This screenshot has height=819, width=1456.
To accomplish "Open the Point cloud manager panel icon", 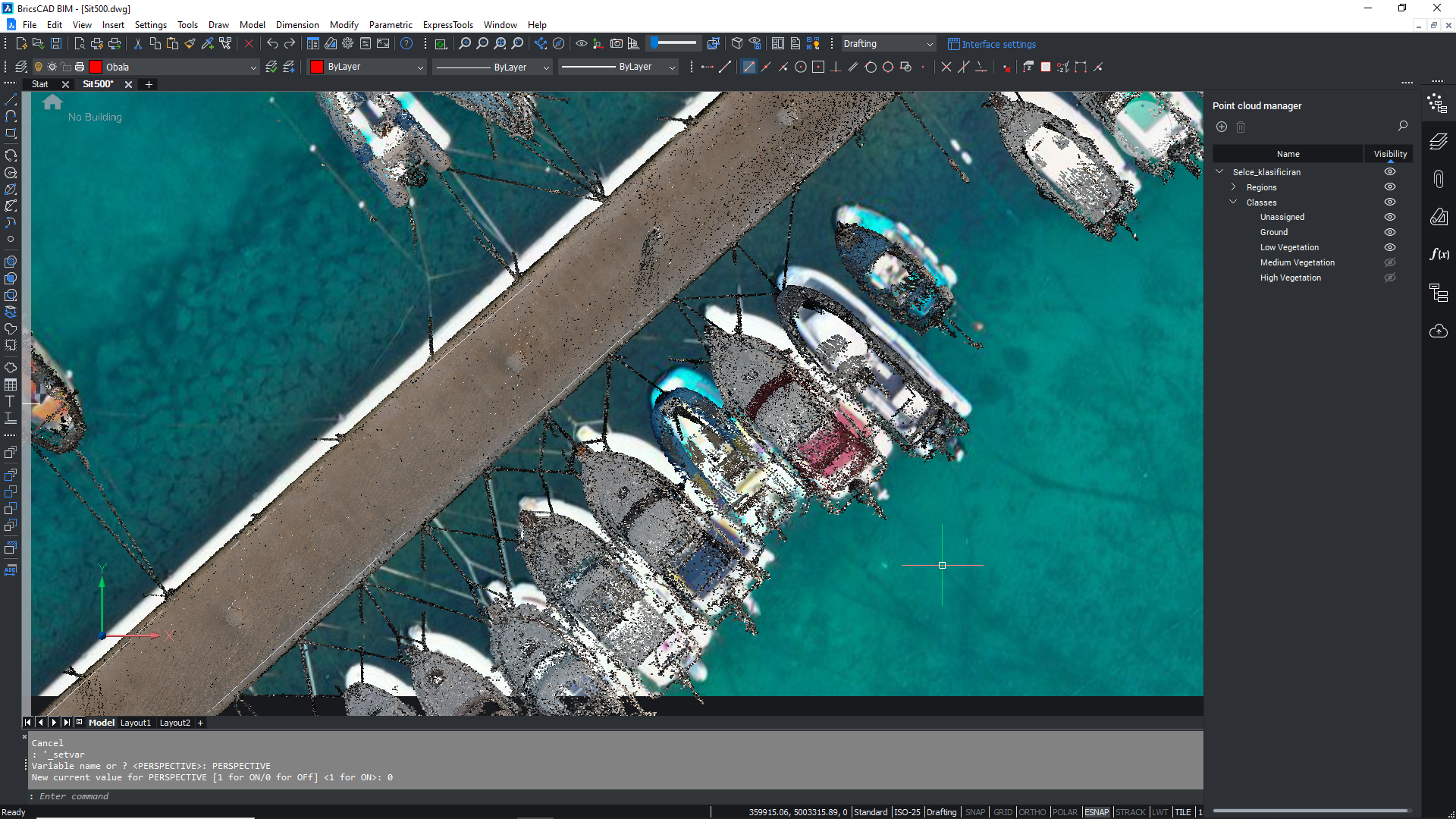I will tap(1437, 104).
